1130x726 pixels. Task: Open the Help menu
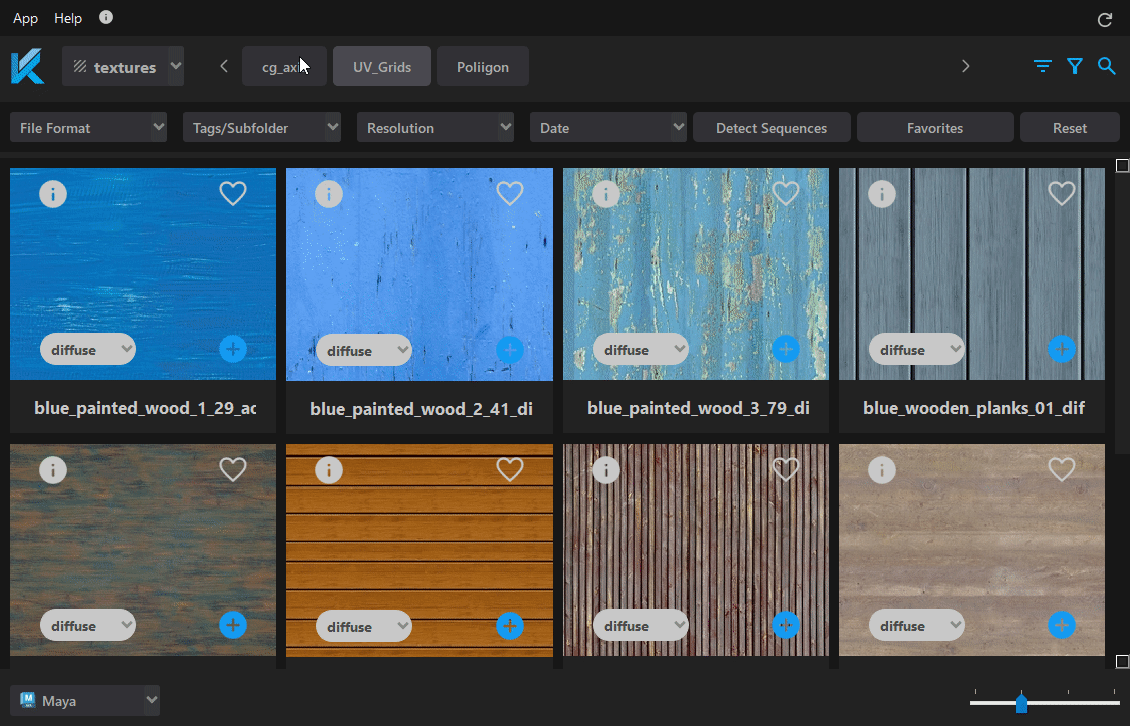tap(68, 18)
